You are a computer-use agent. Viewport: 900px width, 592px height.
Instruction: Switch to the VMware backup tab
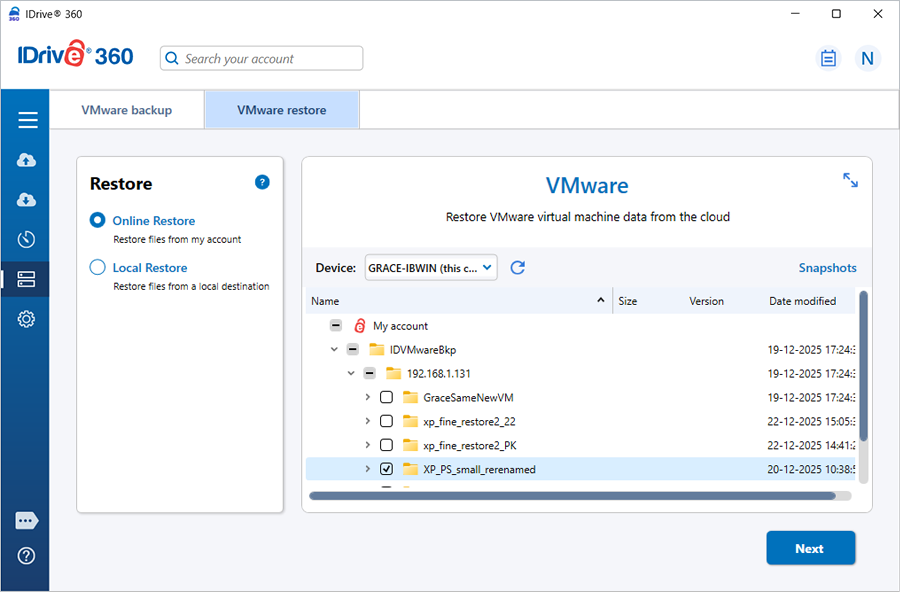pos(127,110)
